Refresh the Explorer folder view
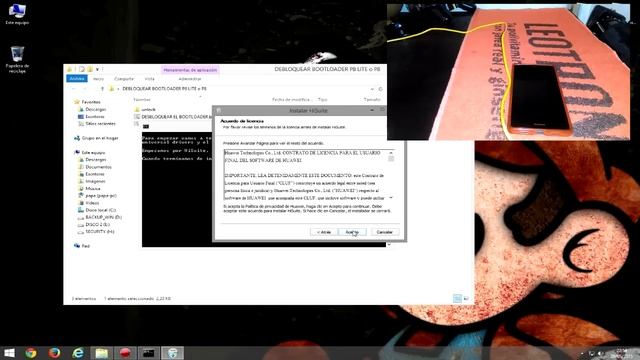This screenshot has width=640, height=360. [380, 89]
